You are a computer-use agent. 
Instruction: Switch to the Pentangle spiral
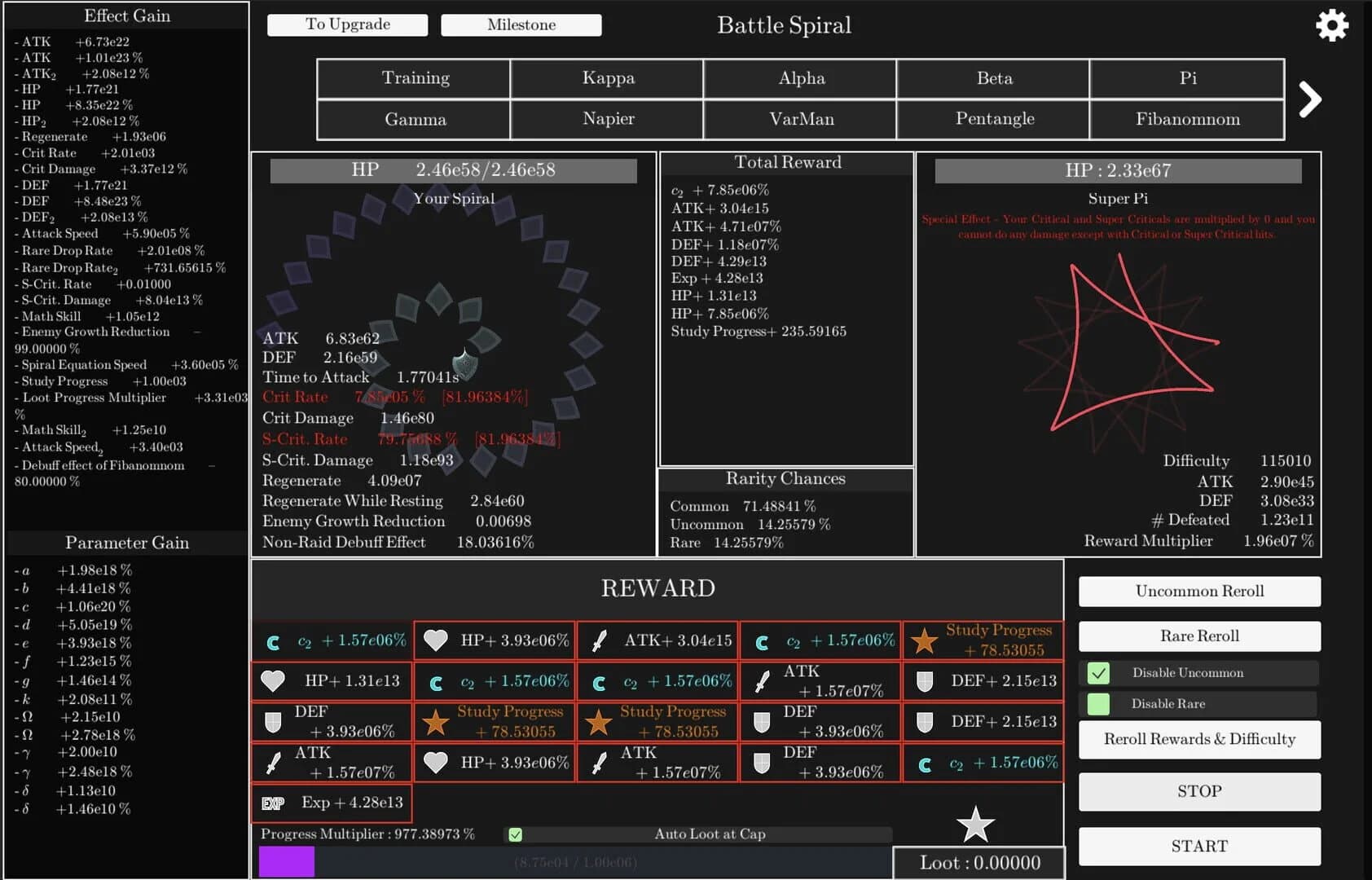pos(993,119)
